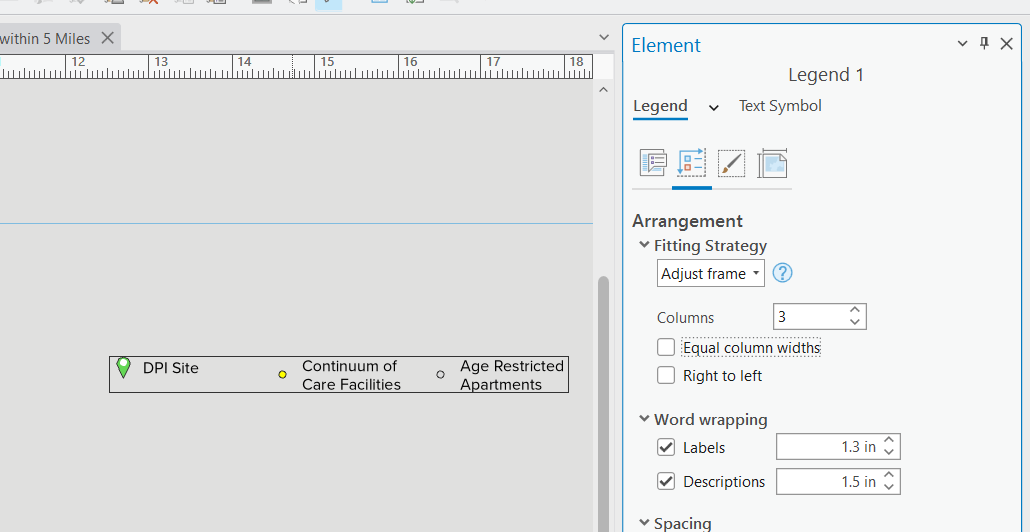The image size is (1030, 532).
Task: Select the 'within 5 Miles' view tab
Action: tap(46, 39)
